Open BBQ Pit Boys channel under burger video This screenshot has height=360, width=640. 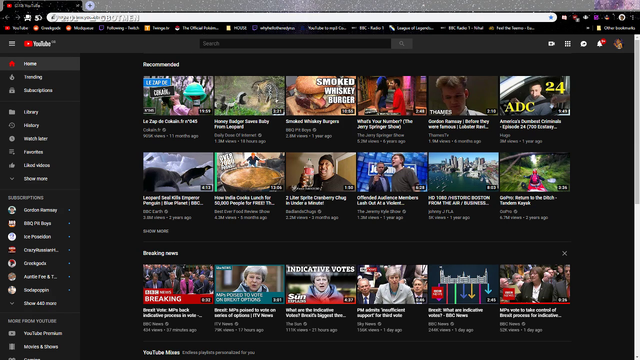pos(298,130)
